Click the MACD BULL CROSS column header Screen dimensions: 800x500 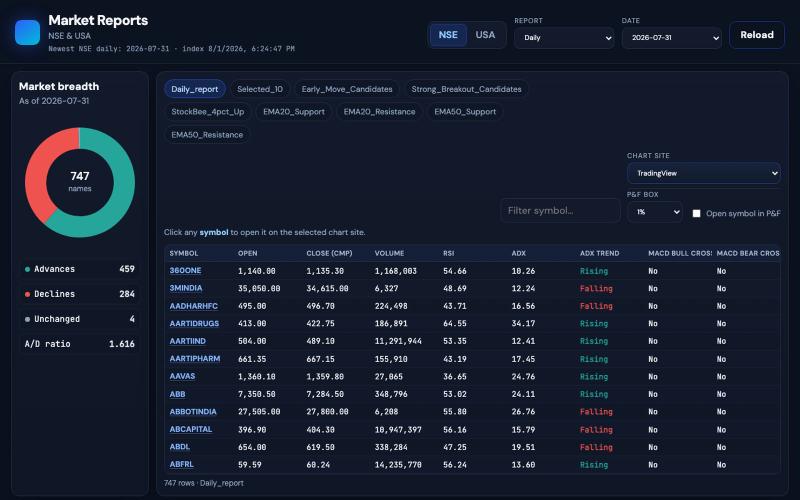(x=680, y=253)
